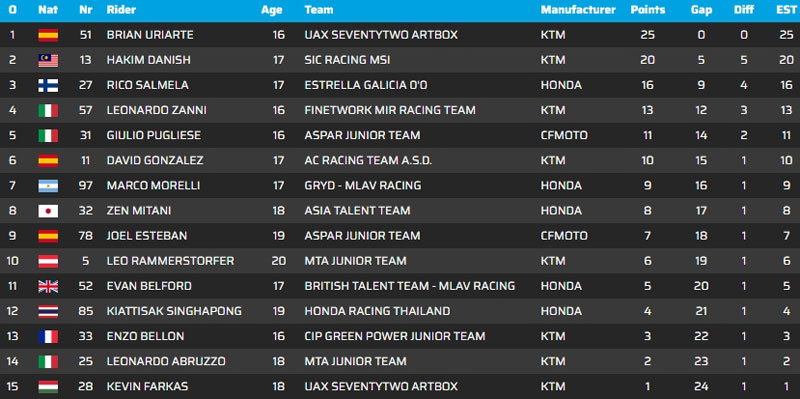Click the French flag beside Enzo Bellon
This screenshot has height=399, width=800.
[48, 336]
